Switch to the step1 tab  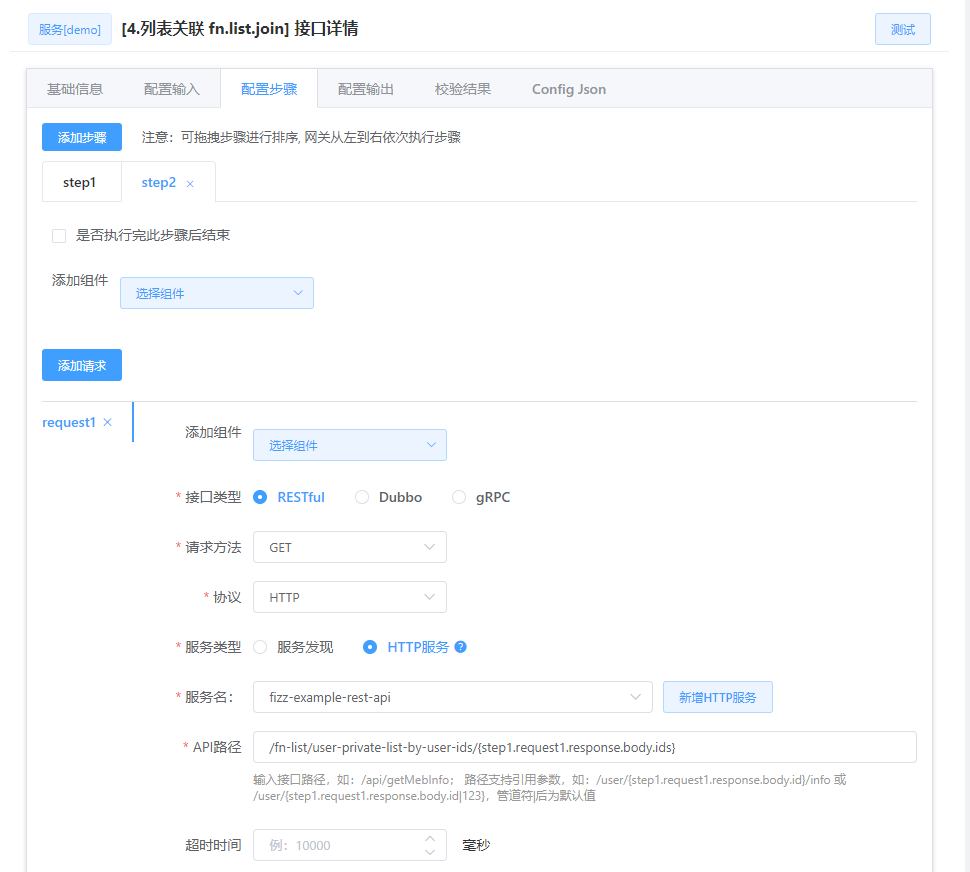point(81,183)
